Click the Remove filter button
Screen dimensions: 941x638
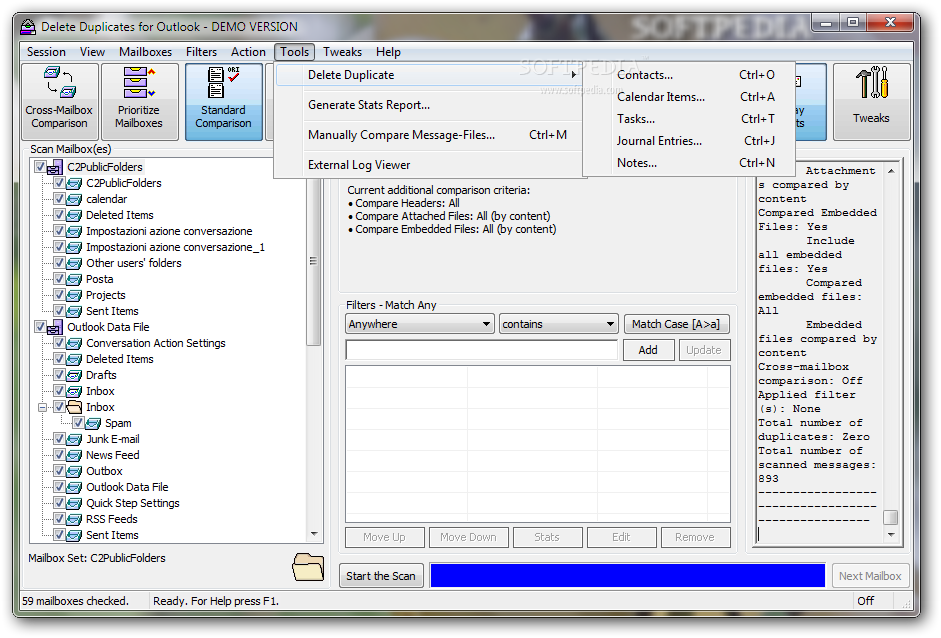pyautogui.click(x=695, y=537)
